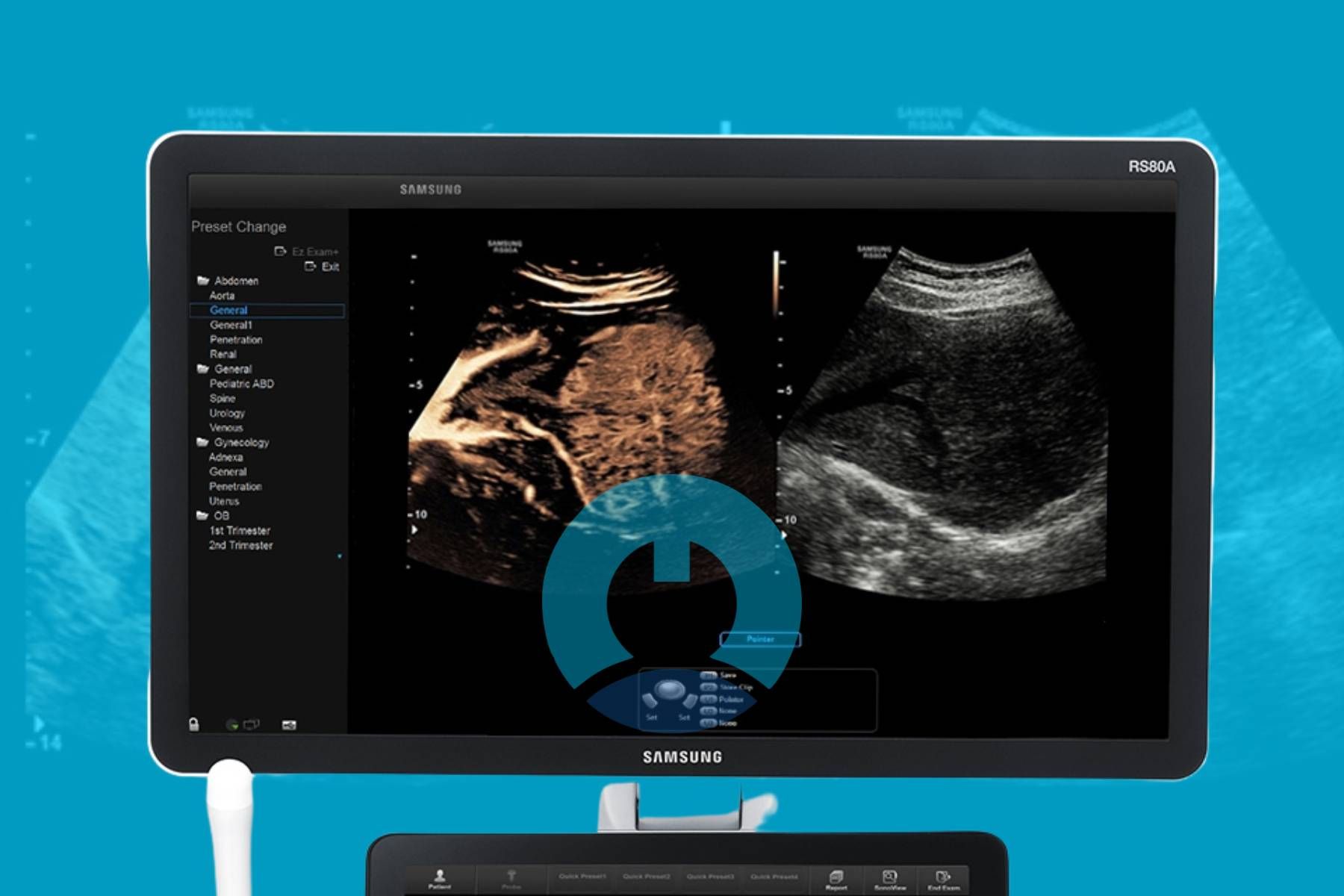Collapse the Gynecology folder

(x=202, y=442)
